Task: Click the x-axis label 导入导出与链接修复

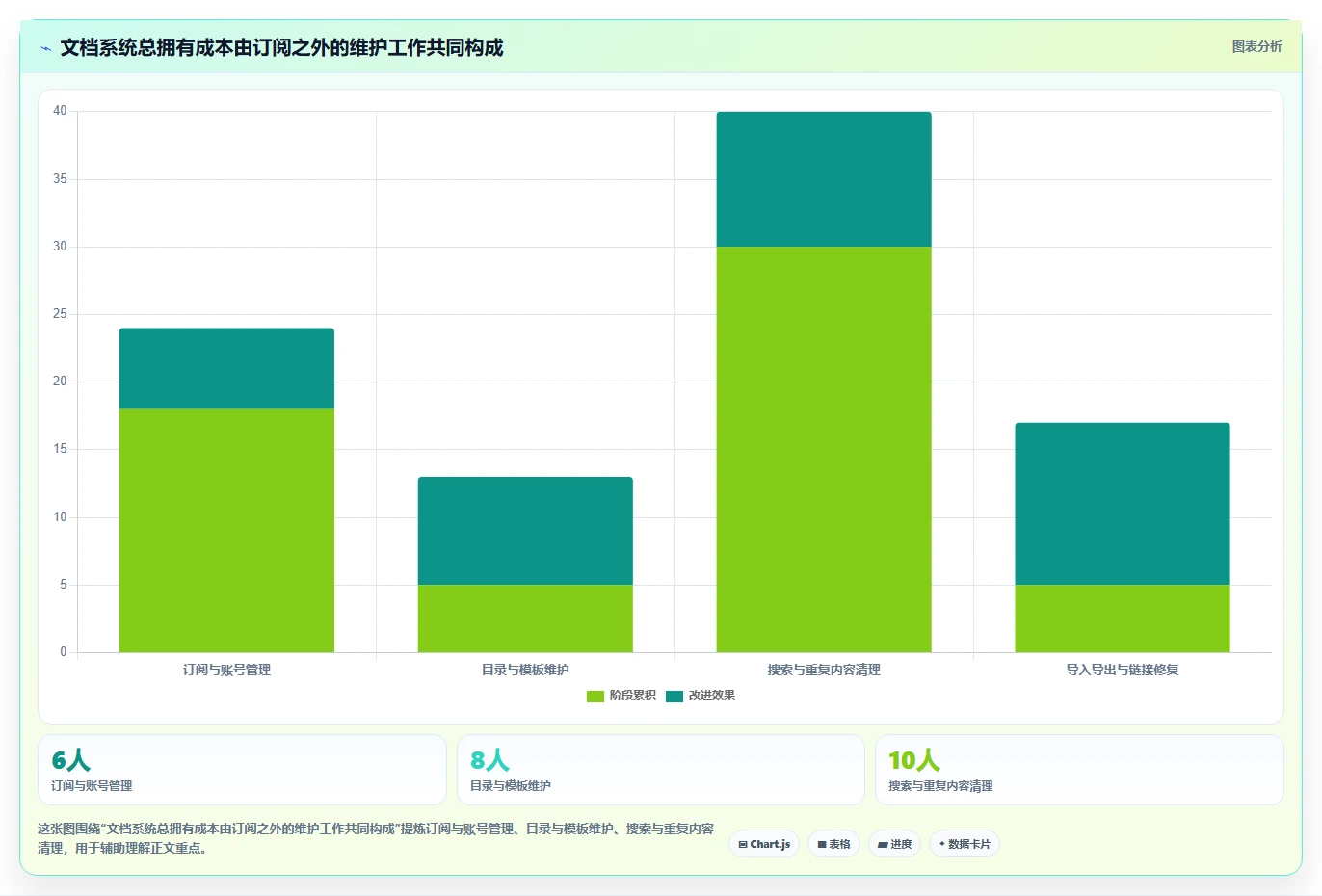Action: (1123, 670)
